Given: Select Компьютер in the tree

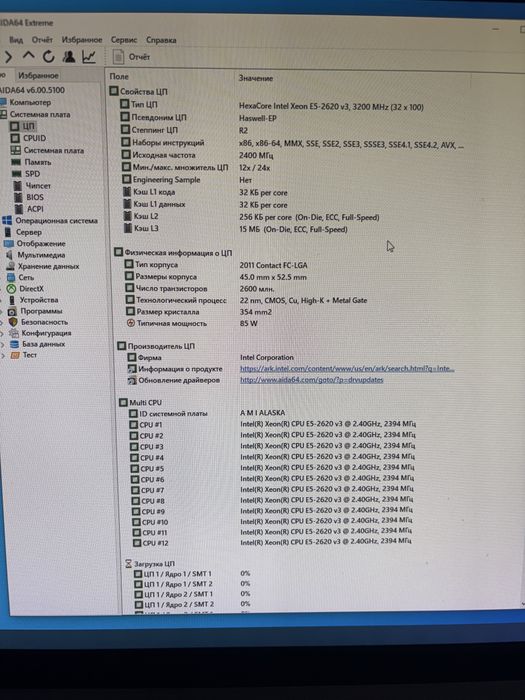Looking at the screenshot, I should (x=26, y=102).
